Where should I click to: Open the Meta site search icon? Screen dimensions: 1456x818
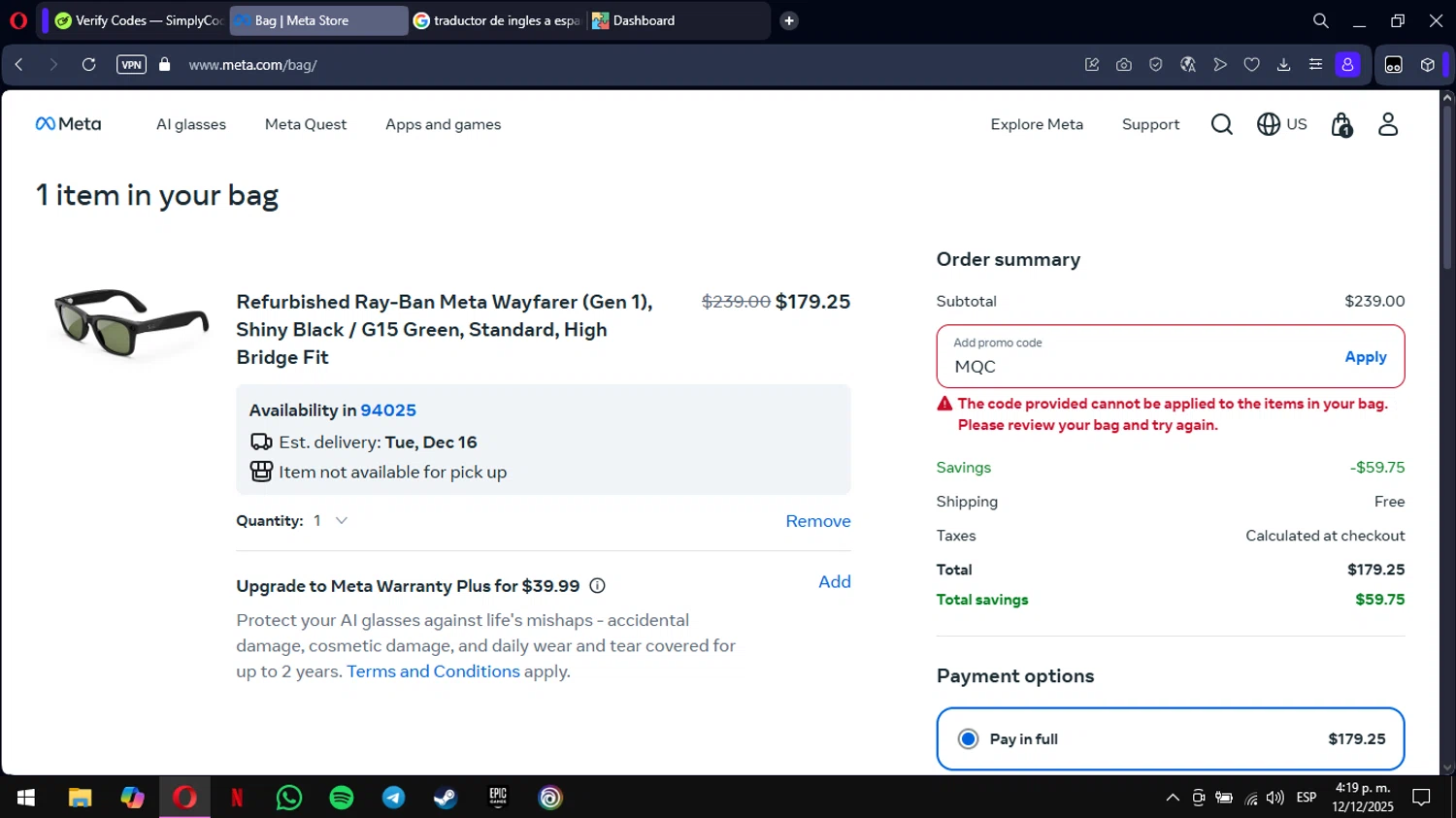click(x=1222, y=124)
